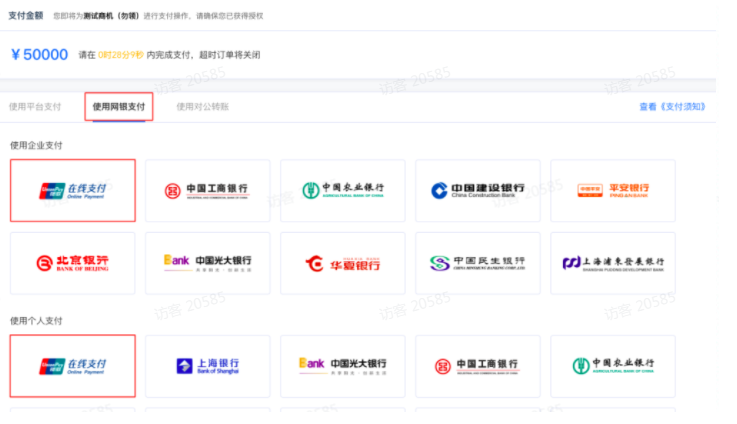
Task: Click the 支付金额 title text
Action: click(26, 16)
